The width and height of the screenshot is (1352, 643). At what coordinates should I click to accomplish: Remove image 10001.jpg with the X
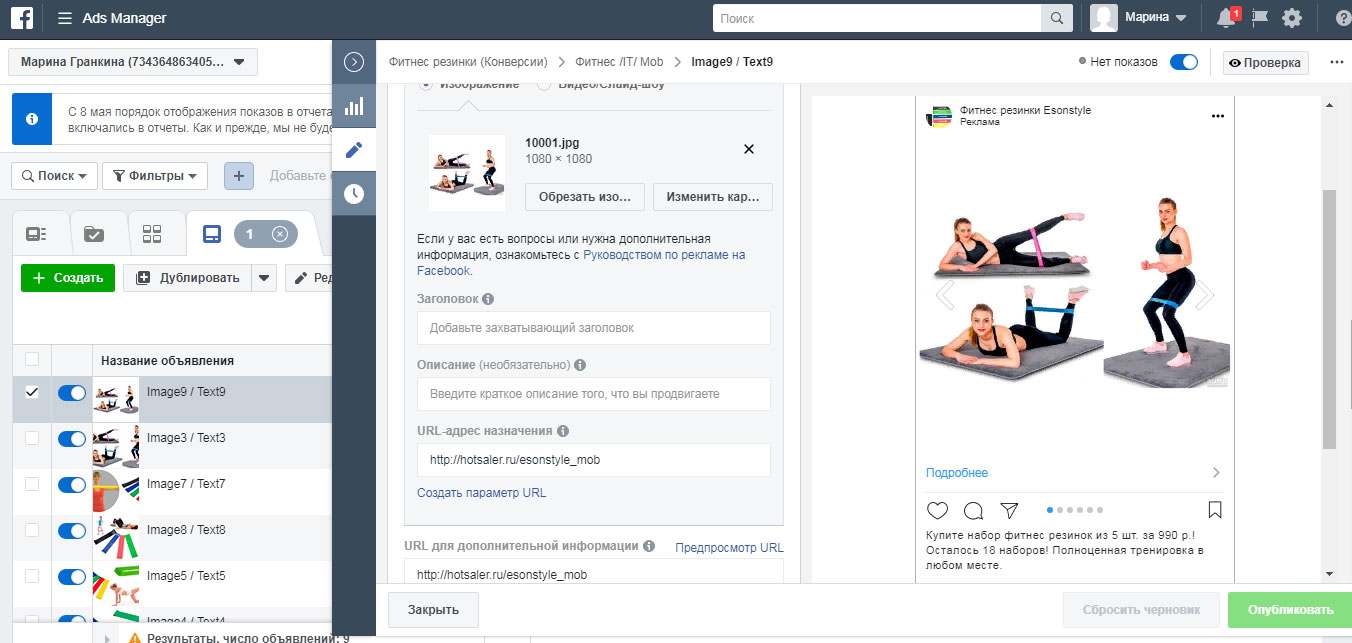point(749,149)
